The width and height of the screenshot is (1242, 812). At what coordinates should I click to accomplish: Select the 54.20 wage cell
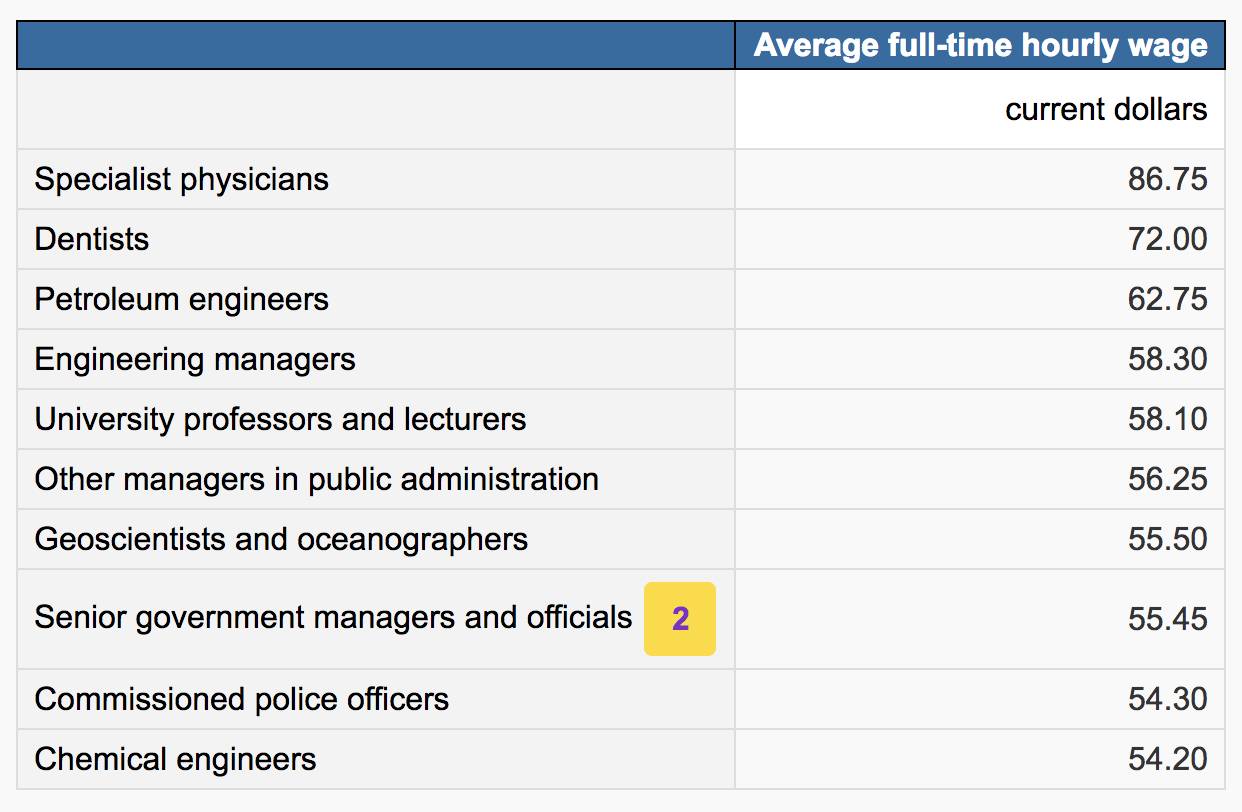coord(1167,760)
